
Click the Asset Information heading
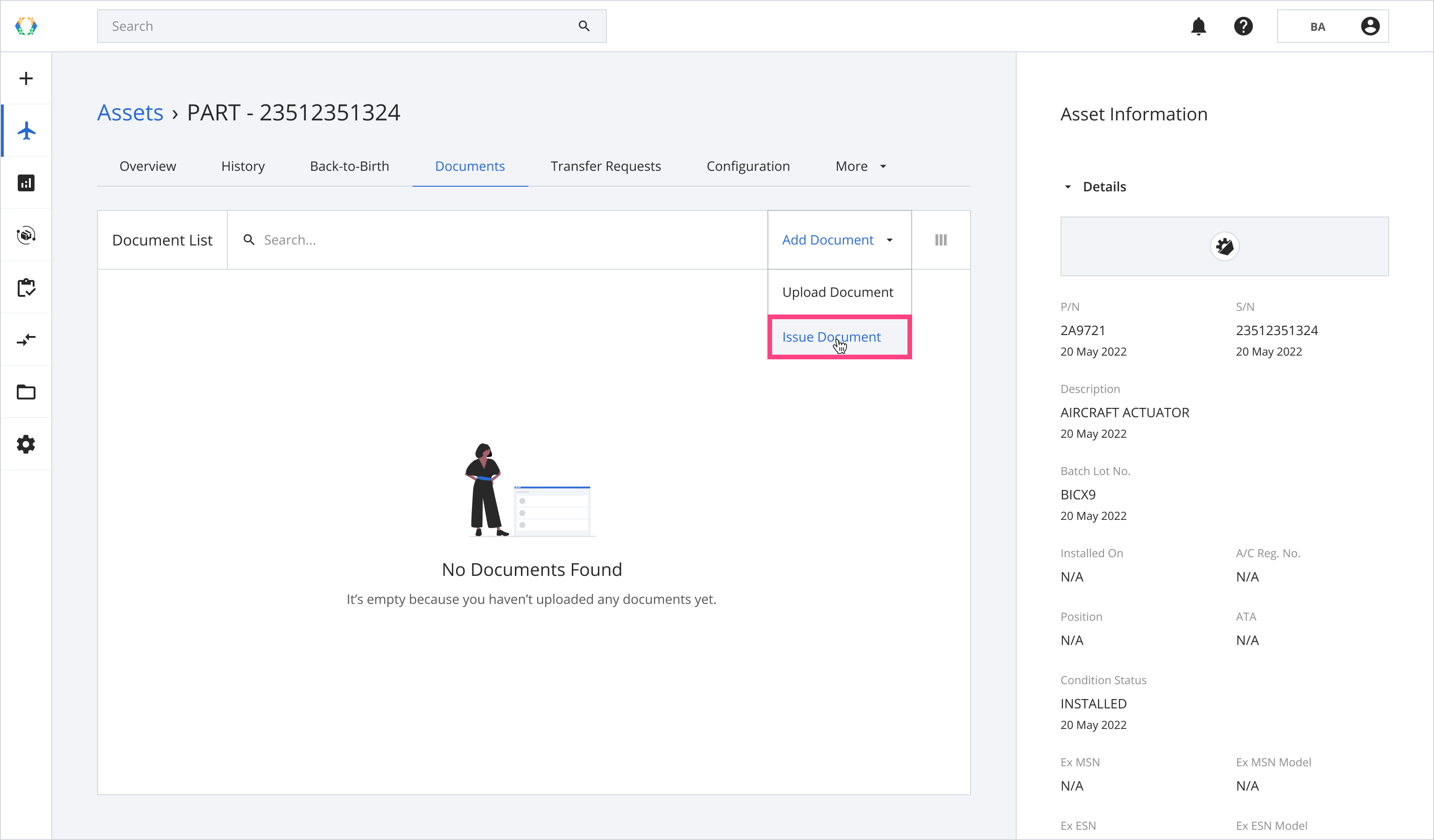(x=1133, y=114)
